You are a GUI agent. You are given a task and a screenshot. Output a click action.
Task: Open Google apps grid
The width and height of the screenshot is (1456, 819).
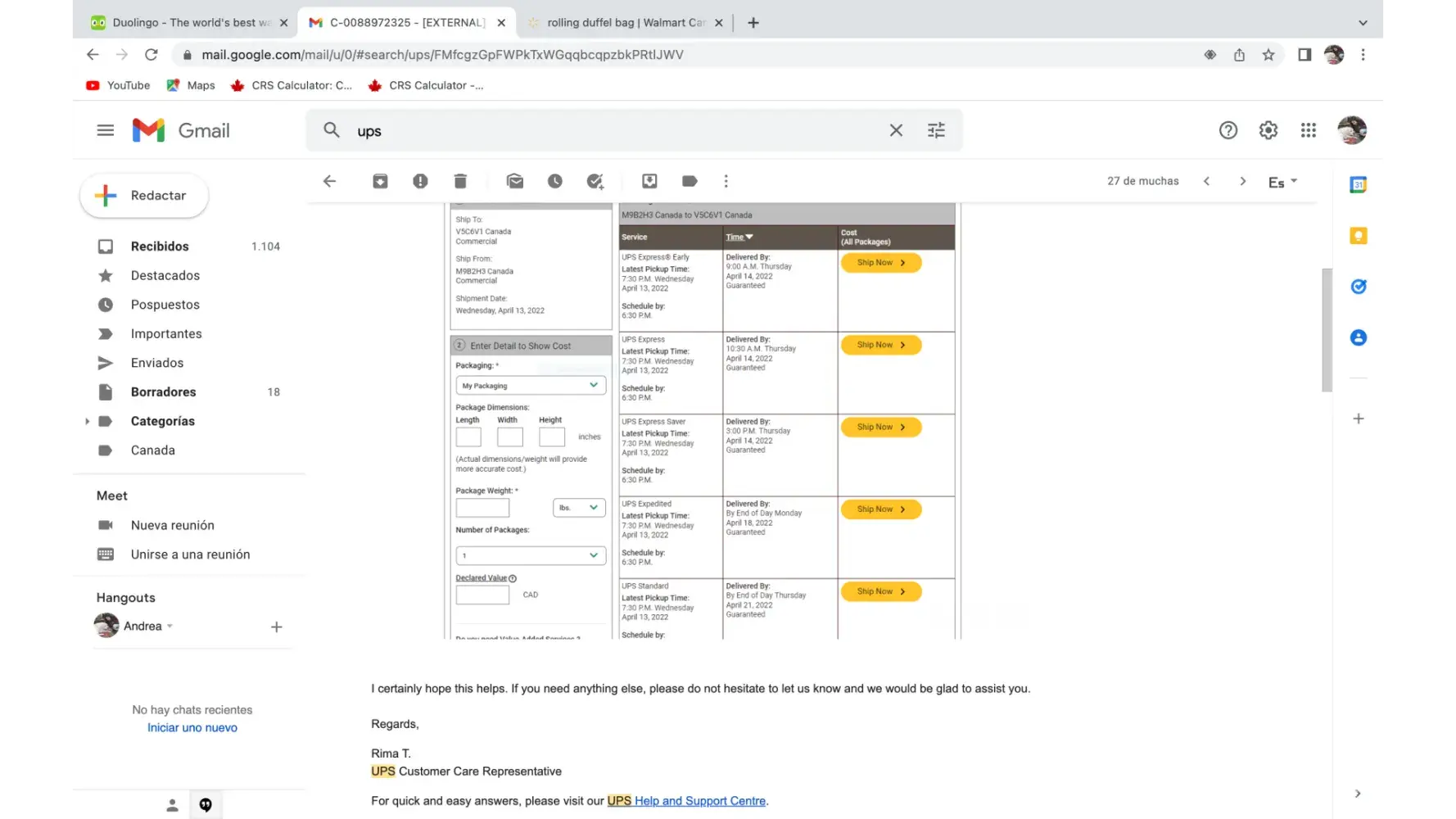pos(1308,130)
